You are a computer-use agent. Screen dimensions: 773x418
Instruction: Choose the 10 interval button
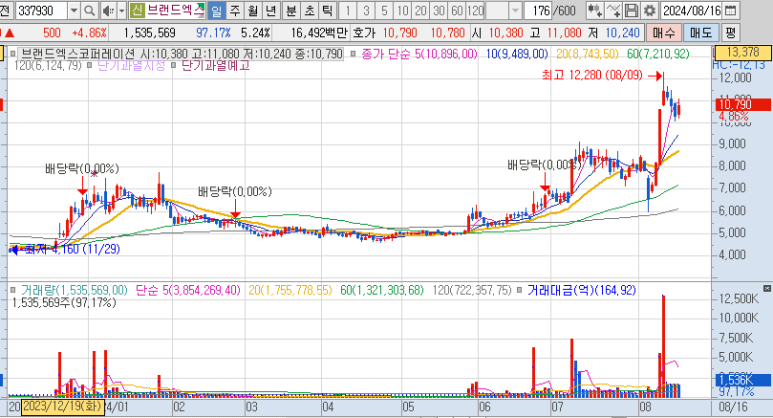403,10
